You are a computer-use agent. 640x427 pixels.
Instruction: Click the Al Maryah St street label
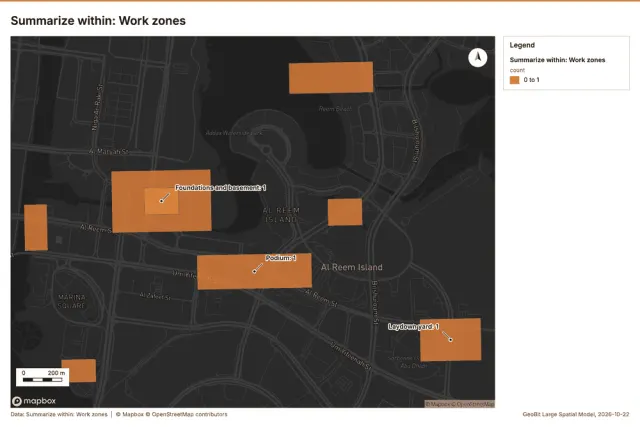[109, 151]
